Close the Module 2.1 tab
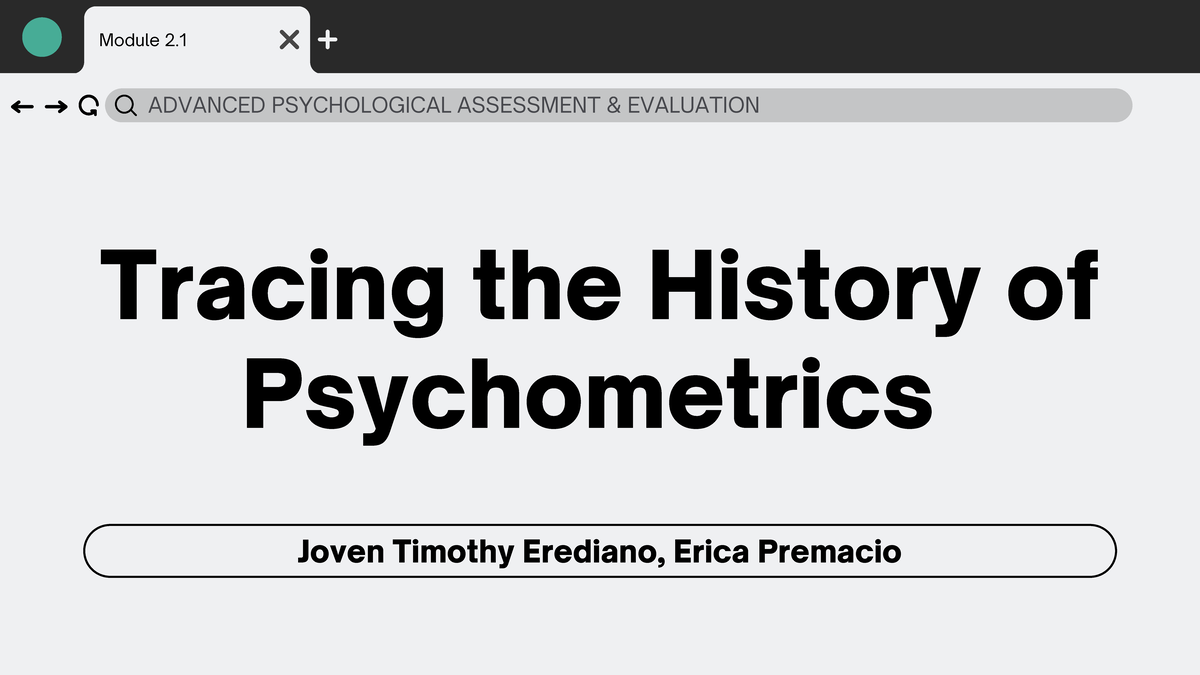This screenshot has height=675, width=1200. click(288, 39)
